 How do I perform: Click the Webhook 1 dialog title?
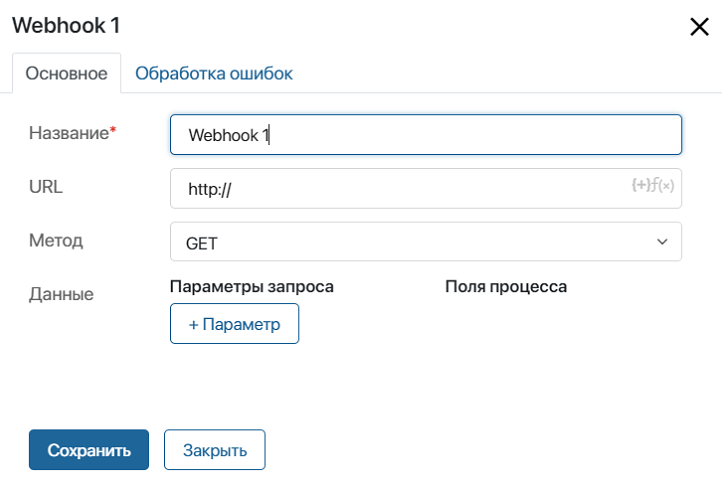pyautogui.click(x=66, y=25)
